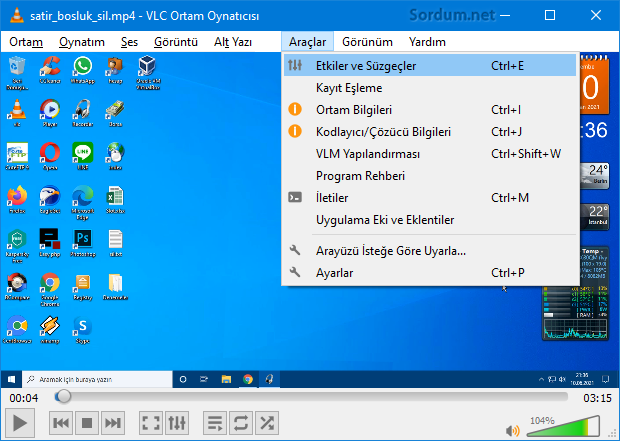The width and height of the screenshot is (620, 441).
Task: Choose Kodlayıcı/Çözücü Bilgileri entry
Action: click(x=430, y=132)
